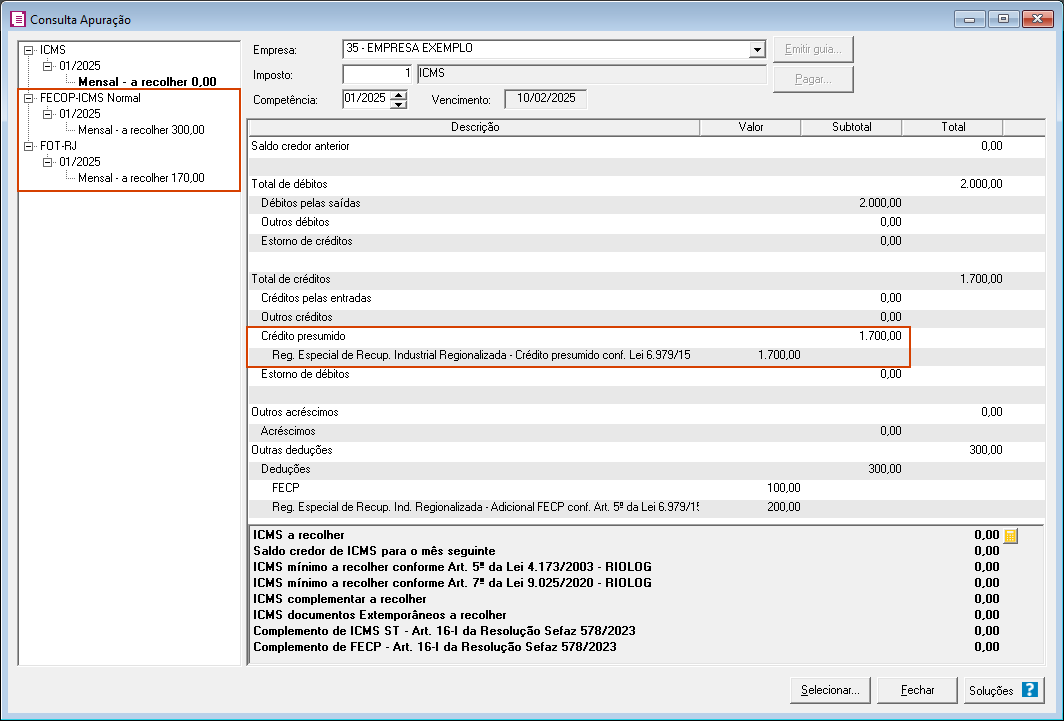
Task: Select the Crédito presumido row
Action: click(647, 336)
